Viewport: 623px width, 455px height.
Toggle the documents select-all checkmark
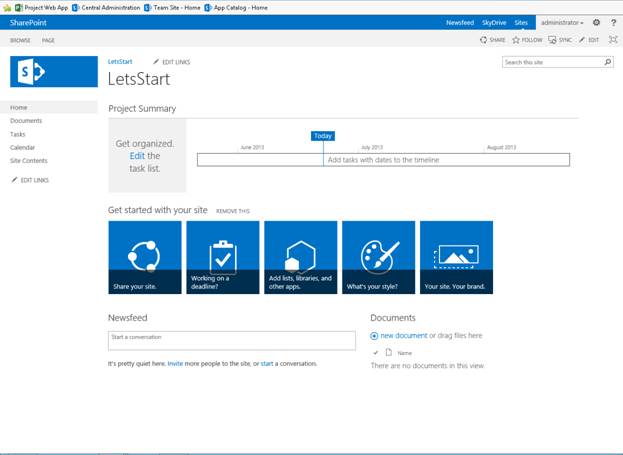pyautogui.click(x=375, y=352)
